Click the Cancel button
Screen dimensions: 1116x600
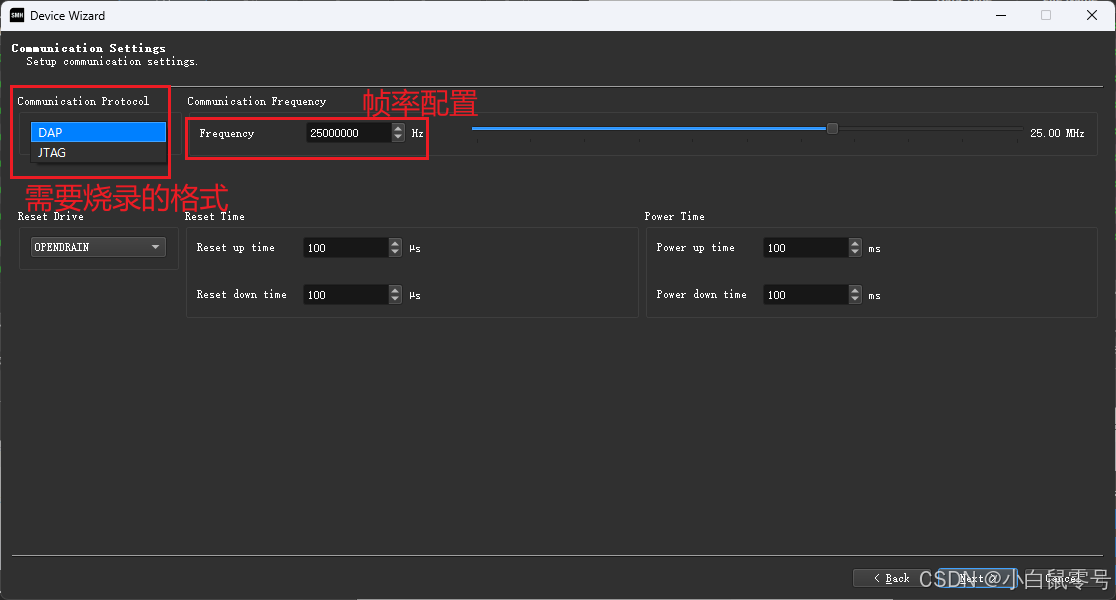click(x=1062, y=577)
